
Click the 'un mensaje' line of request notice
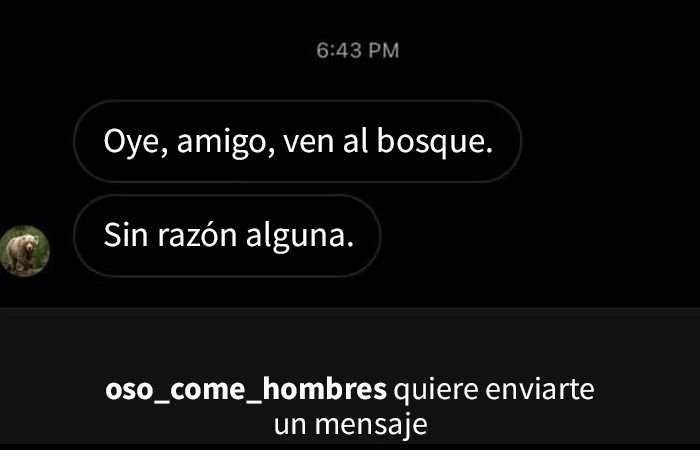coord(350,425)
